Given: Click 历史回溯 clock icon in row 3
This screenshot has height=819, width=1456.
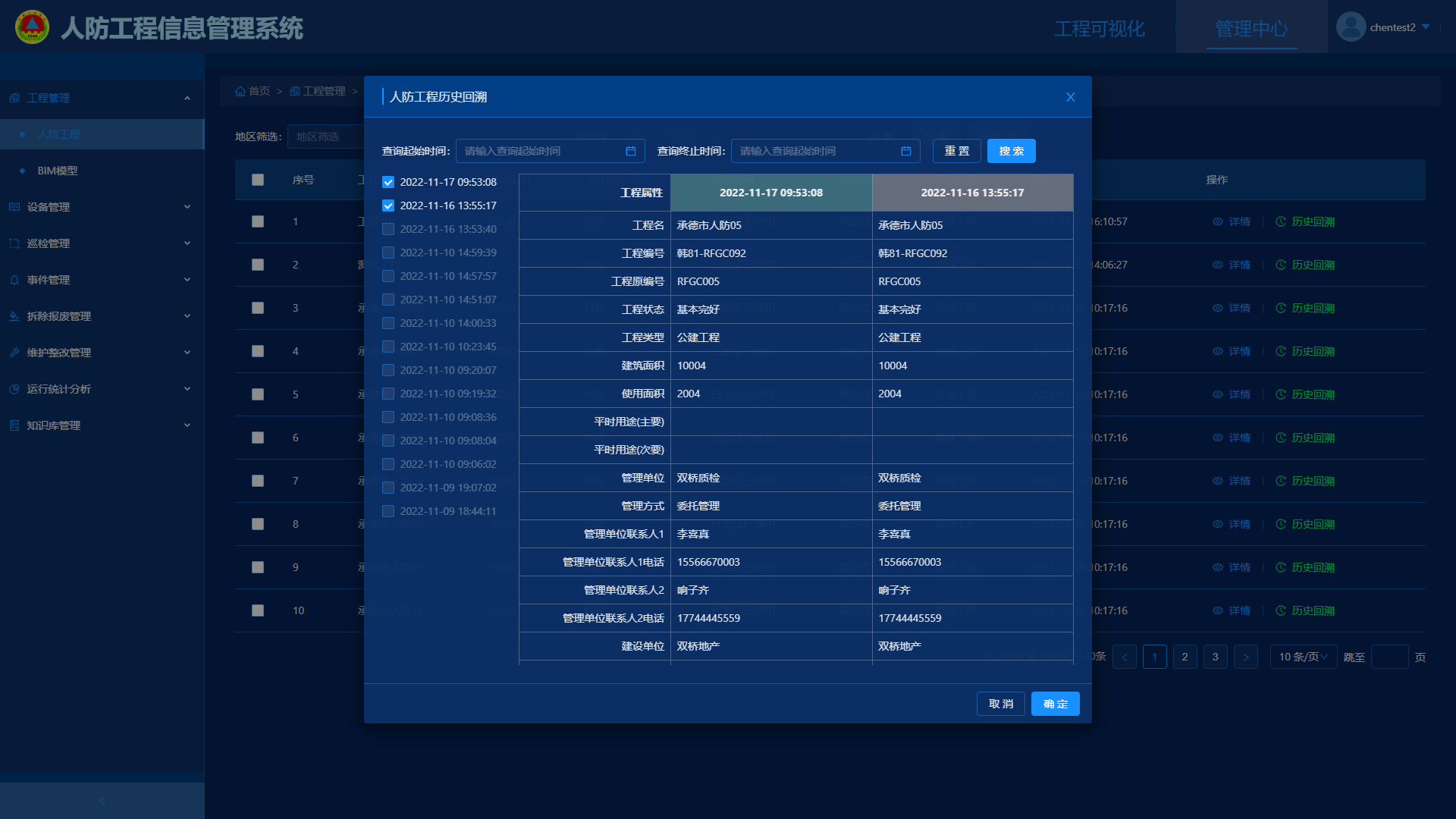Looking at the screenshot, I should pos(1281,308).
